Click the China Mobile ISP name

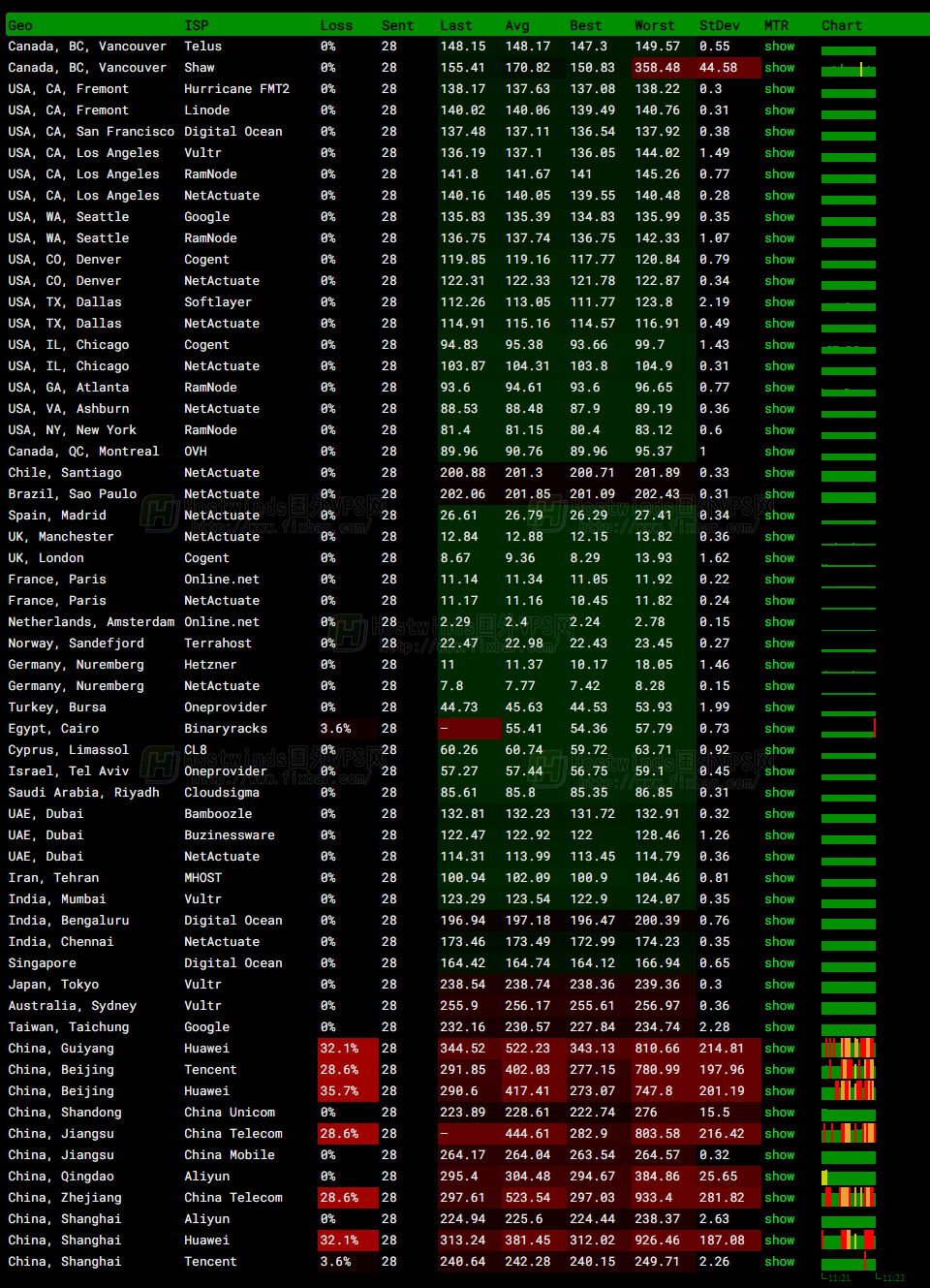[230, 1155]
